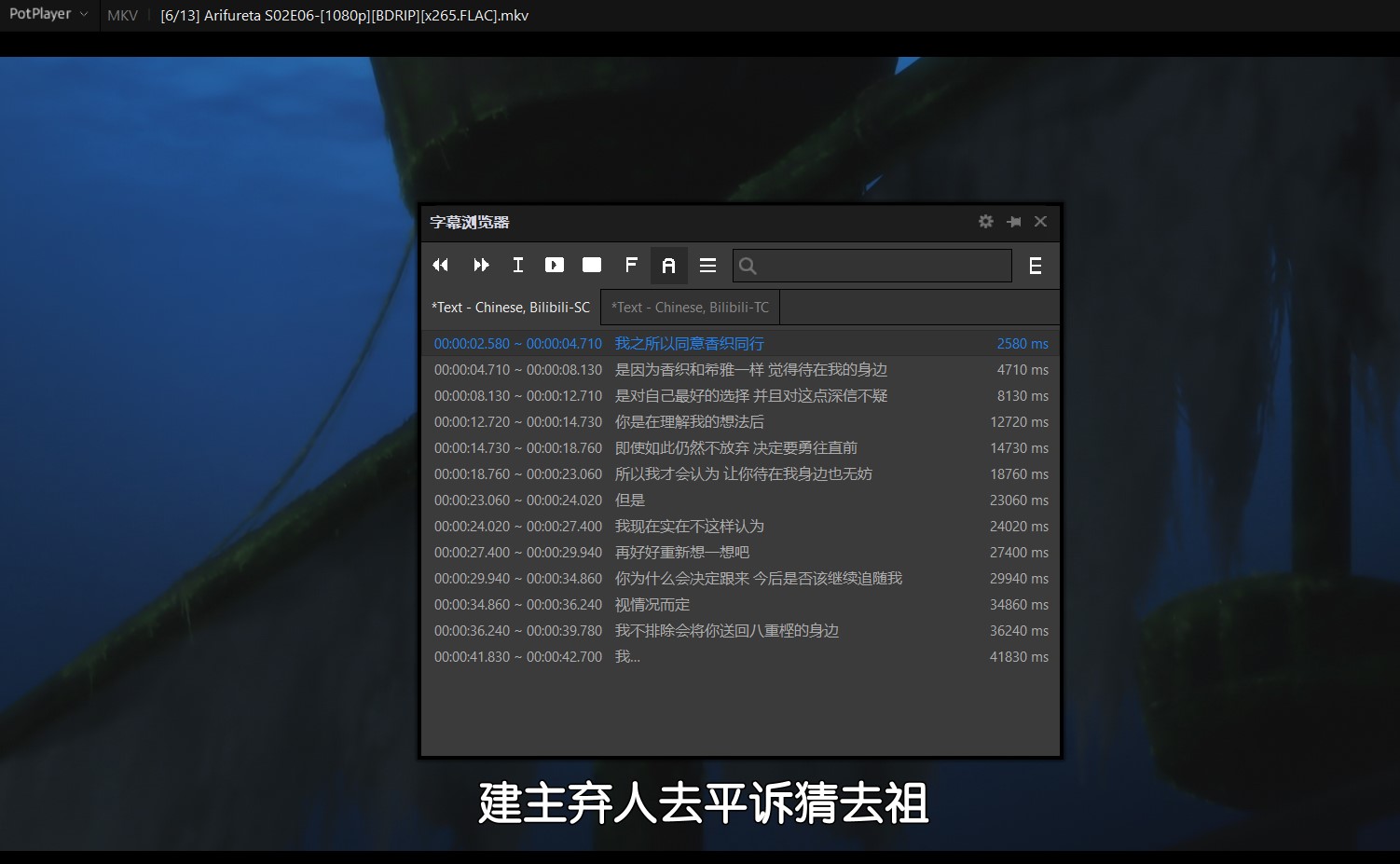Click the filled rectangle toolbar icon
Screen dimensions: 1400x864
coord(592,266)
